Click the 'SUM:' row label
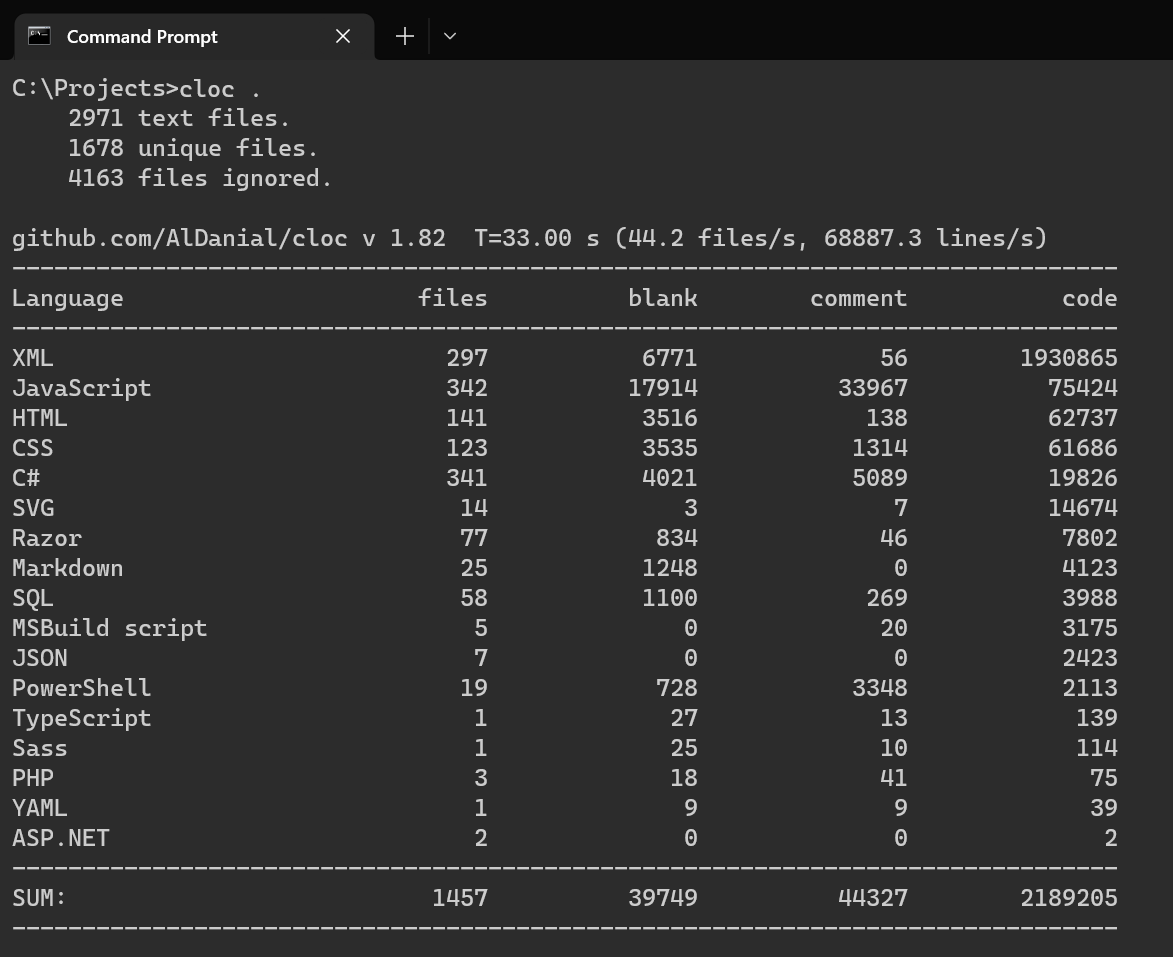1173x957 pixels. coord(39,897)
